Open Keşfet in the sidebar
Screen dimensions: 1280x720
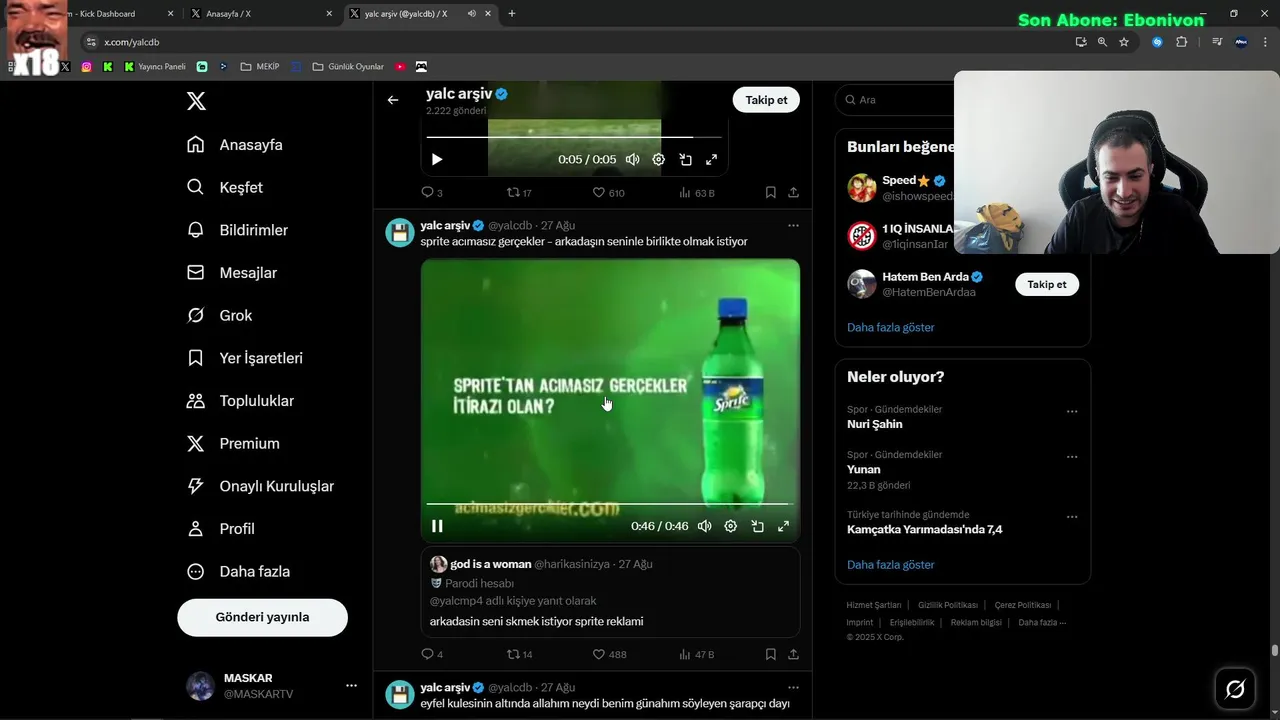[225, 187]
